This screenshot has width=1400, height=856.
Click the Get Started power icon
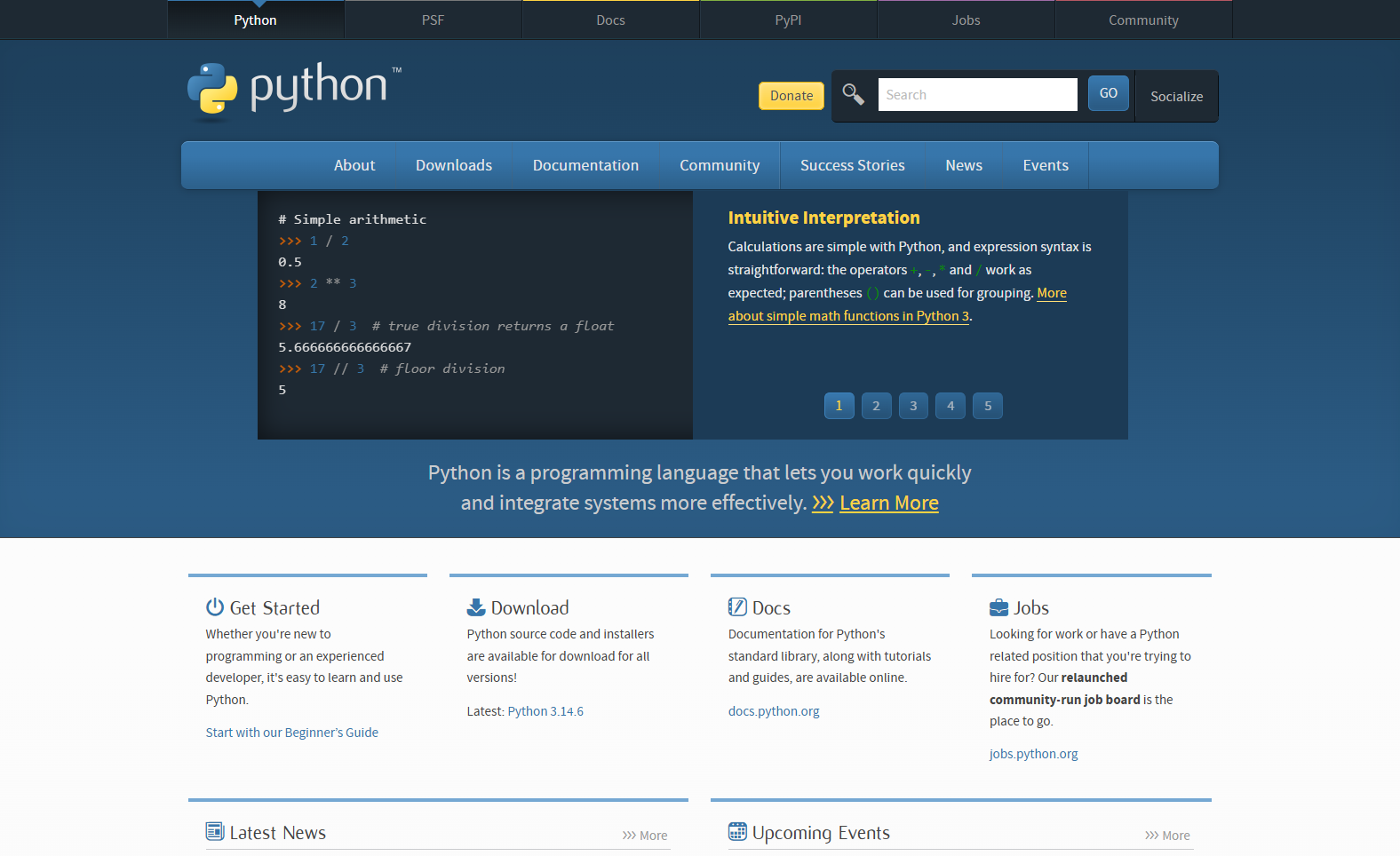pos(215,606)
